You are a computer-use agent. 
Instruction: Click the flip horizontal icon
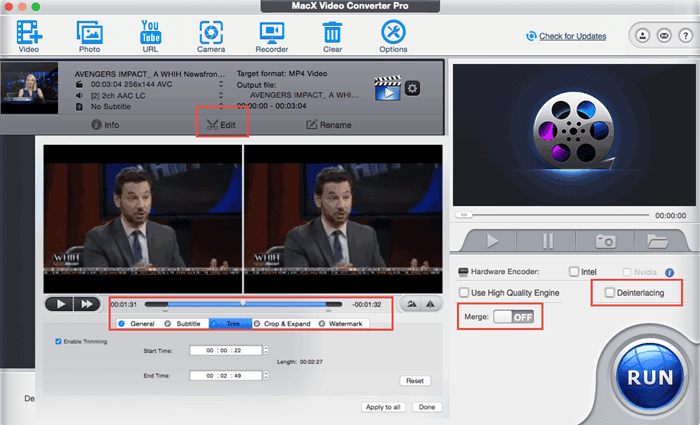point(411,304)
